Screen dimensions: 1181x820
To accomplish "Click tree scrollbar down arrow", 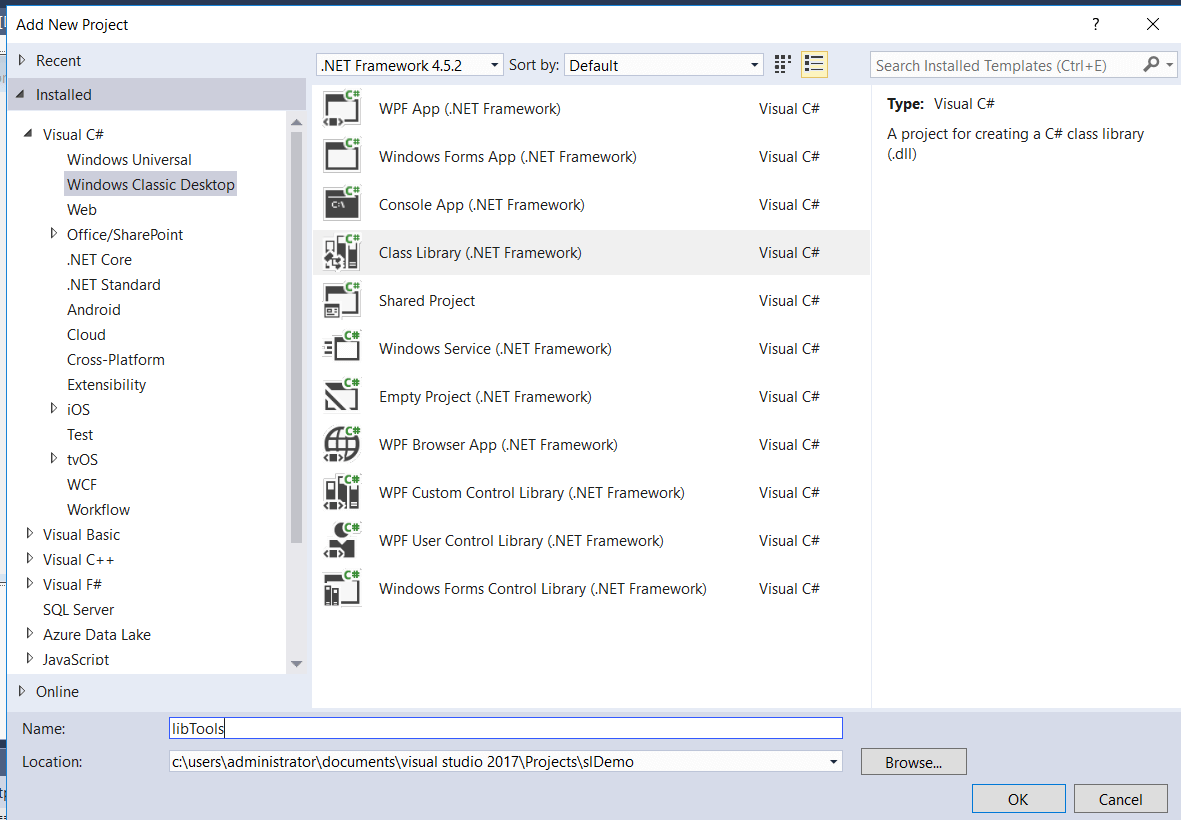I will pos(296,663).
